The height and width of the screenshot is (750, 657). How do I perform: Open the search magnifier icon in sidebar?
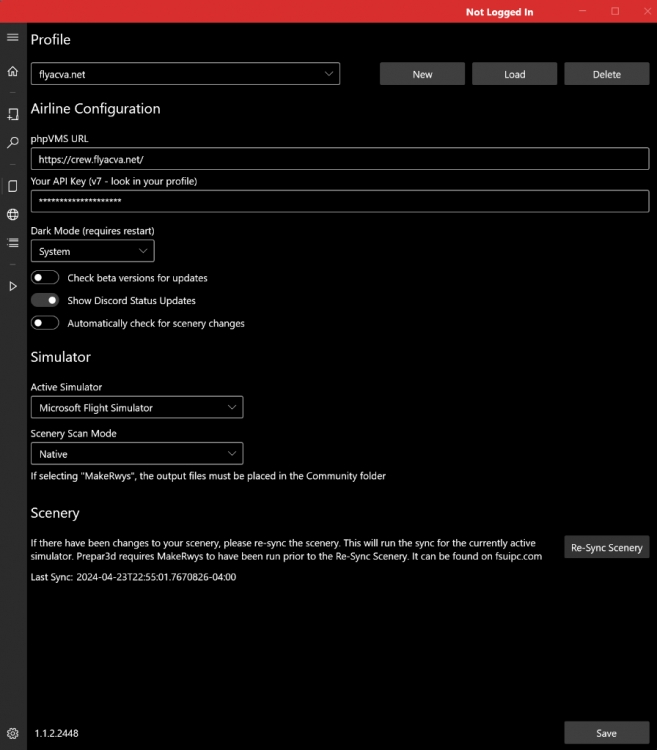click(13, 143)
